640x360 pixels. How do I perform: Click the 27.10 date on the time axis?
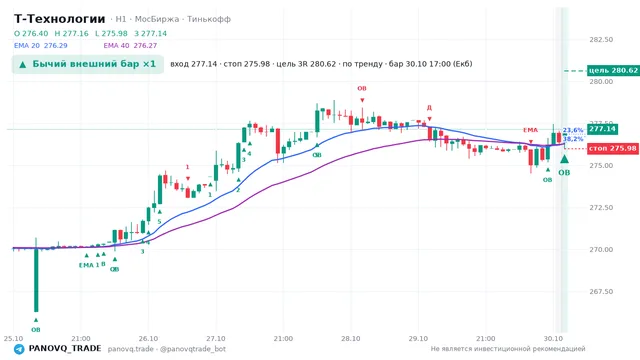216,339
